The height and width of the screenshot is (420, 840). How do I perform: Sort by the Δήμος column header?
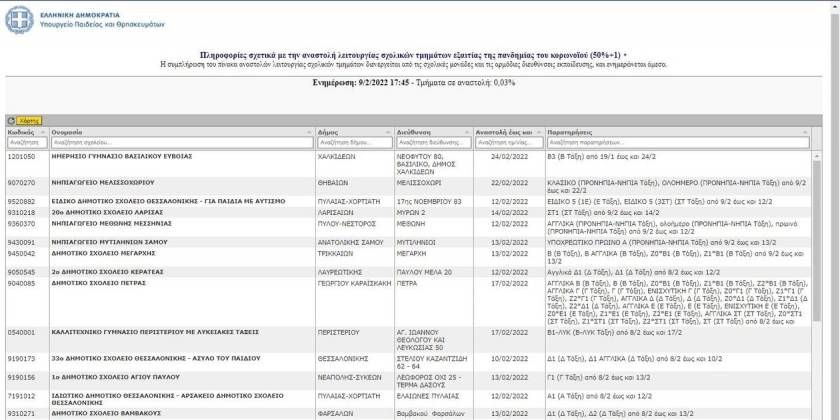pos(355,132)
